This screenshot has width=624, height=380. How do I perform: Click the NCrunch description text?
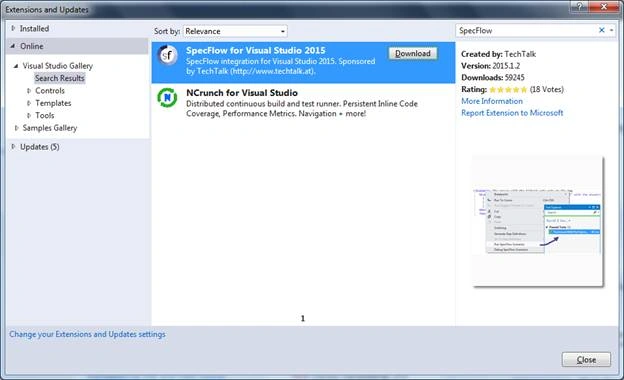pyautogui.click(x=302, y=109)
